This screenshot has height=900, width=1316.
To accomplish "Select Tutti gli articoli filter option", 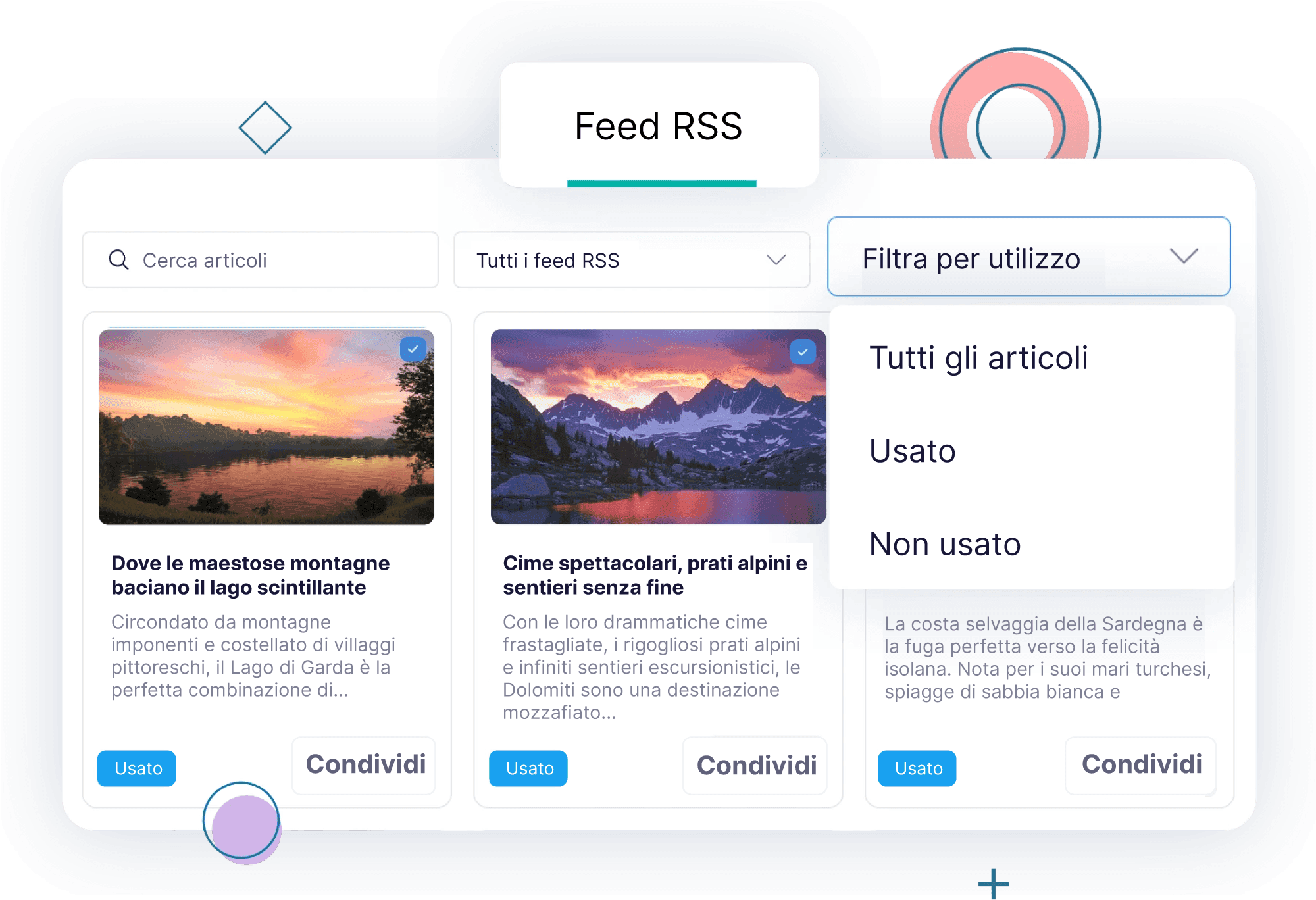I will point(978,359).
